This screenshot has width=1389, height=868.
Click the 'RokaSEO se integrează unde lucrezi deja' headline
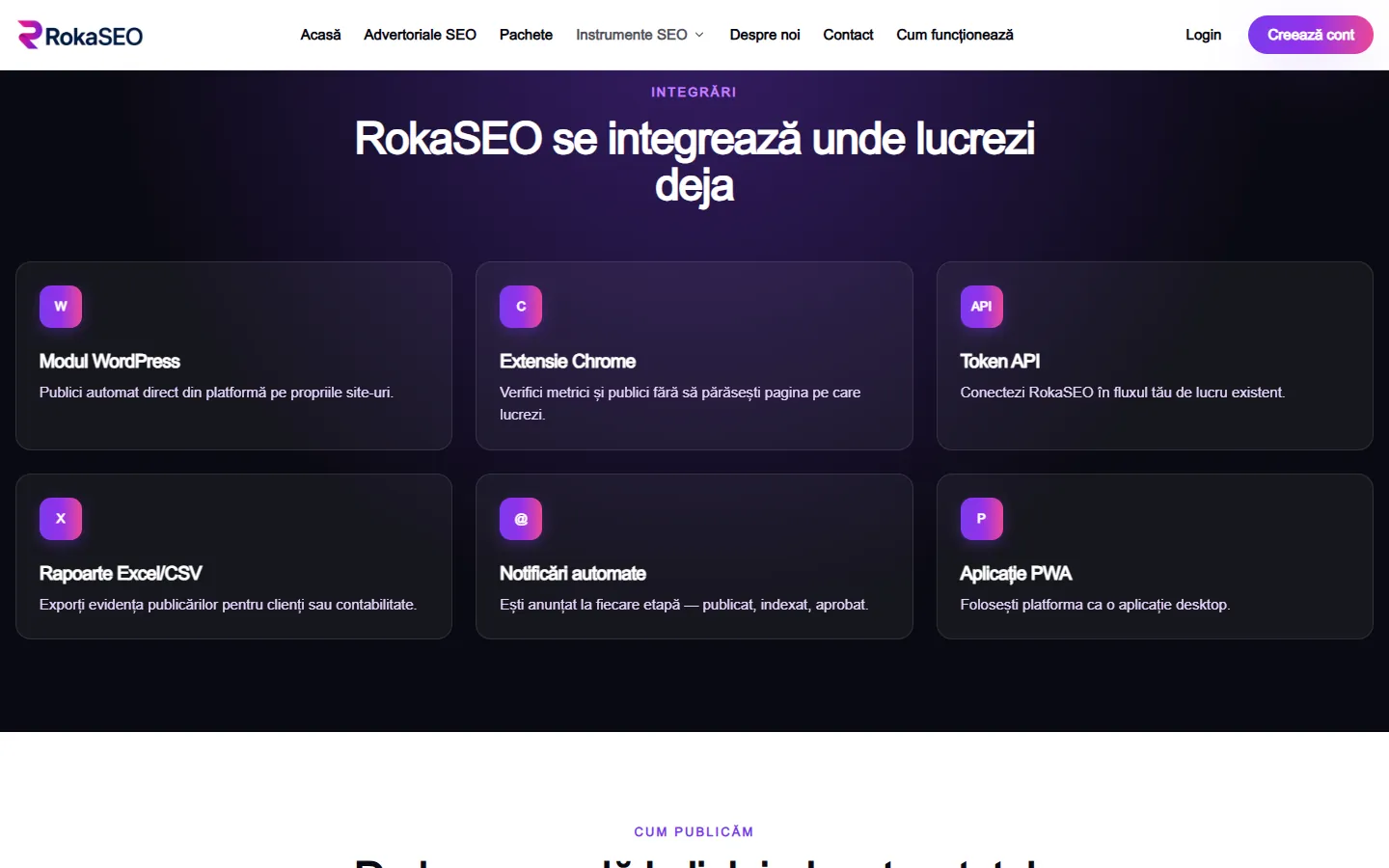click(x=694, y=162)
